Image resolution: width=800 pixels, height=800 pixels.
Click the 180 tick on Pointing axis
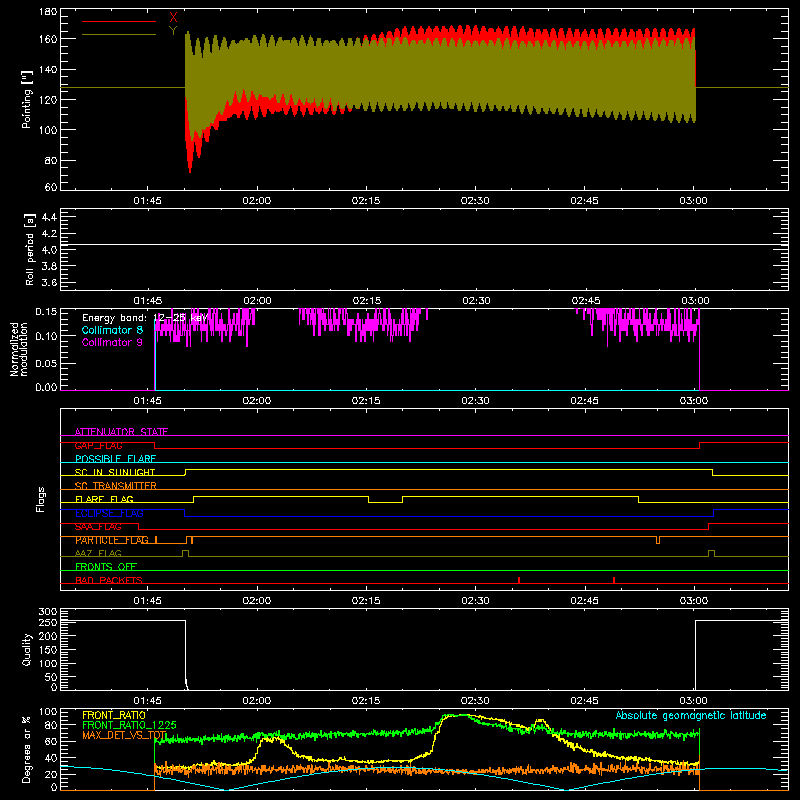click(x=47, y=12)
